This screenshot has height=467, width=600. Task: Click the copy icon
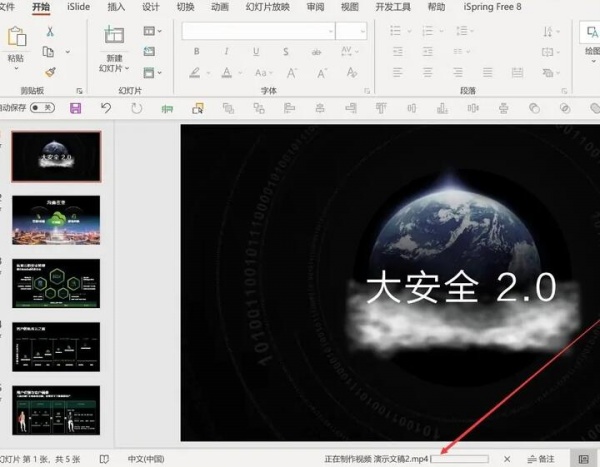[x=48, y=52]
